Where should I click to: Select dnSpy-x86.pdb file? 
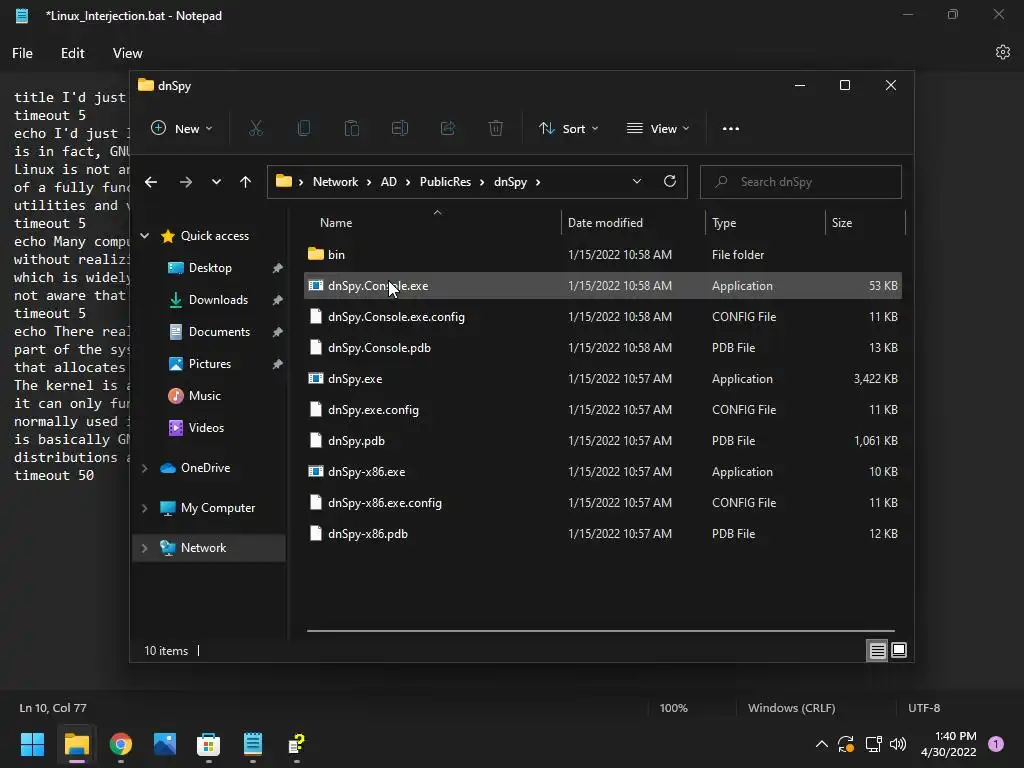coord(603,534)
